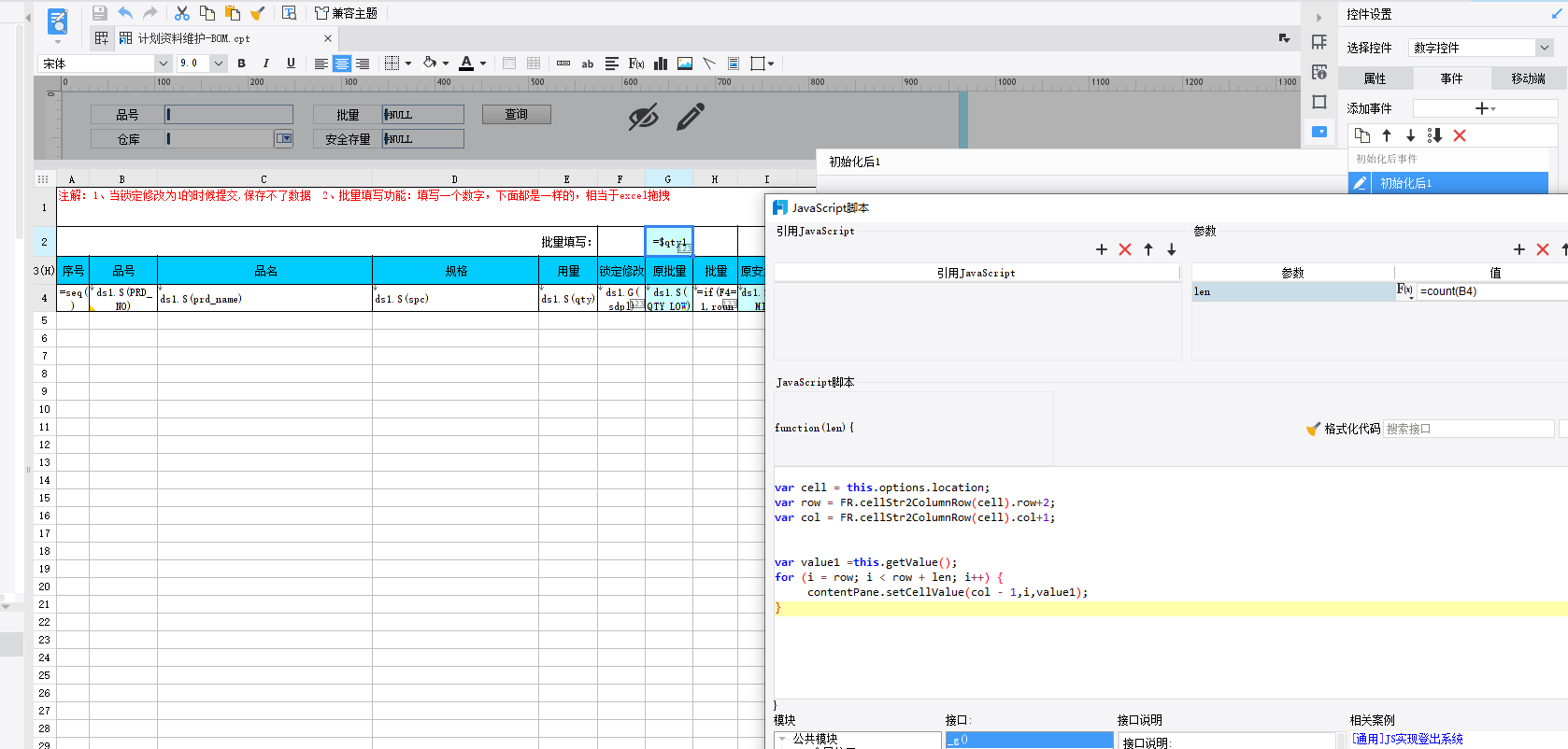Click the cut scissors icon in toolbar
Screen dimensions: 1568x749
coord(182,13)
